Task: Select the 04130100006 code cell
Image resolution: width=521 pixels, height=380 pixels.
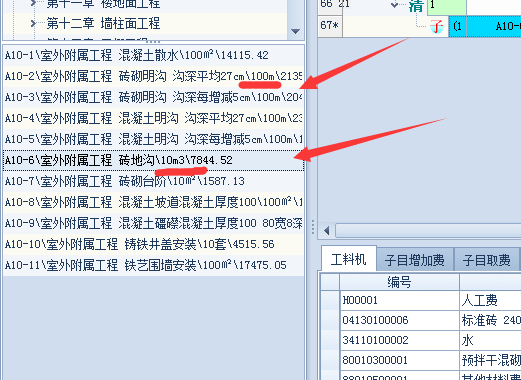Action: (399, 320)
